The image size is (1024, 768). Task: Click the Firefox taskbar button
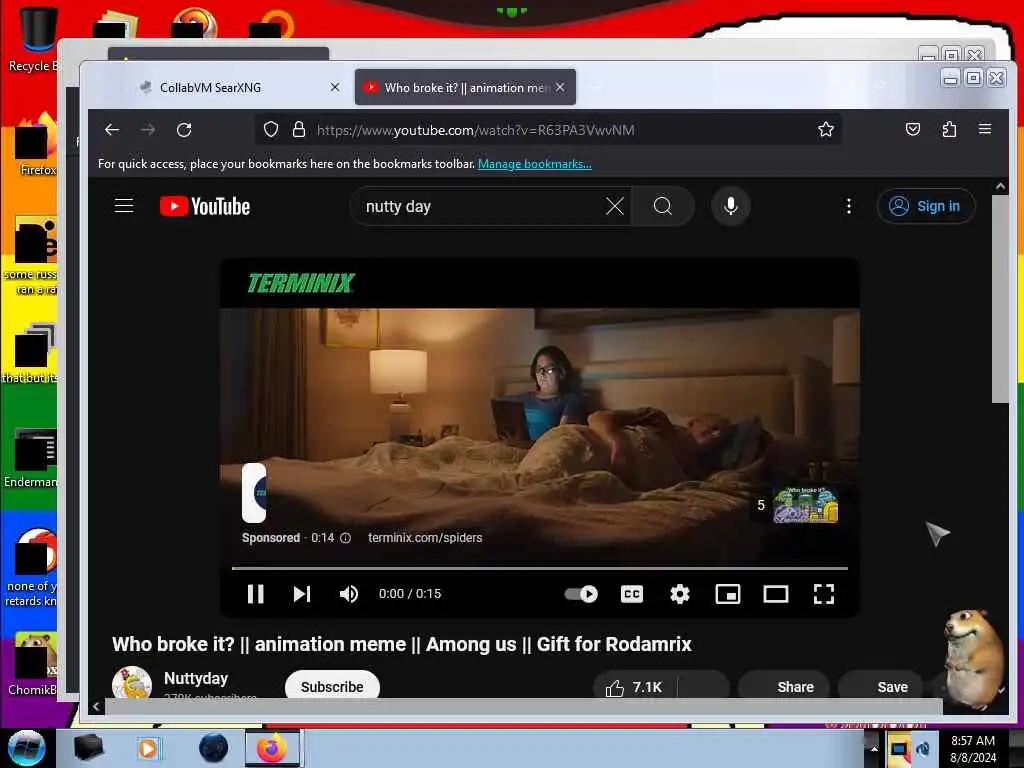[272, 748]
